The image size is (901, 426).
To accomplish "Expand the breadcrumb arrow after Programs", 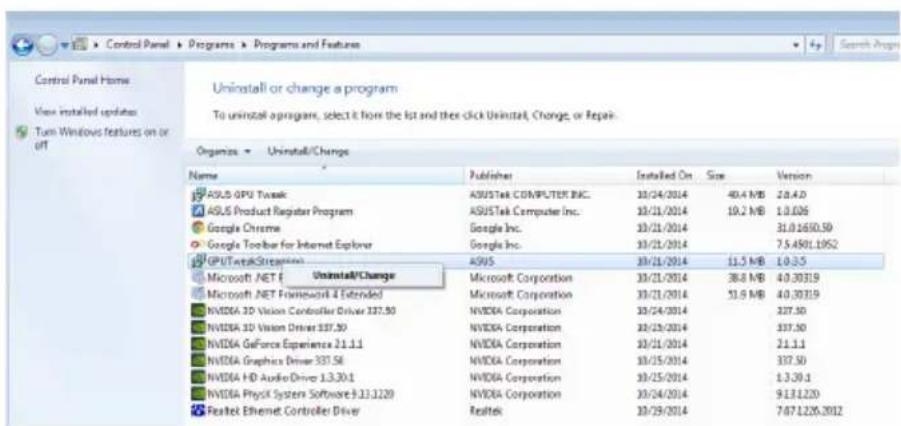I will (x=245, y=45).
